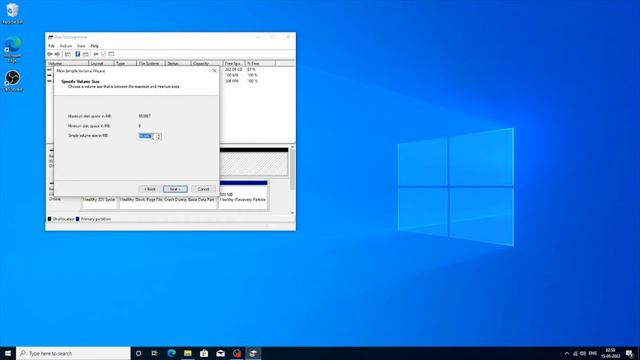Screen dimensions: 640x360
Task: Select the Recycle Bin desktop icon
Action: tap(12, 13)
